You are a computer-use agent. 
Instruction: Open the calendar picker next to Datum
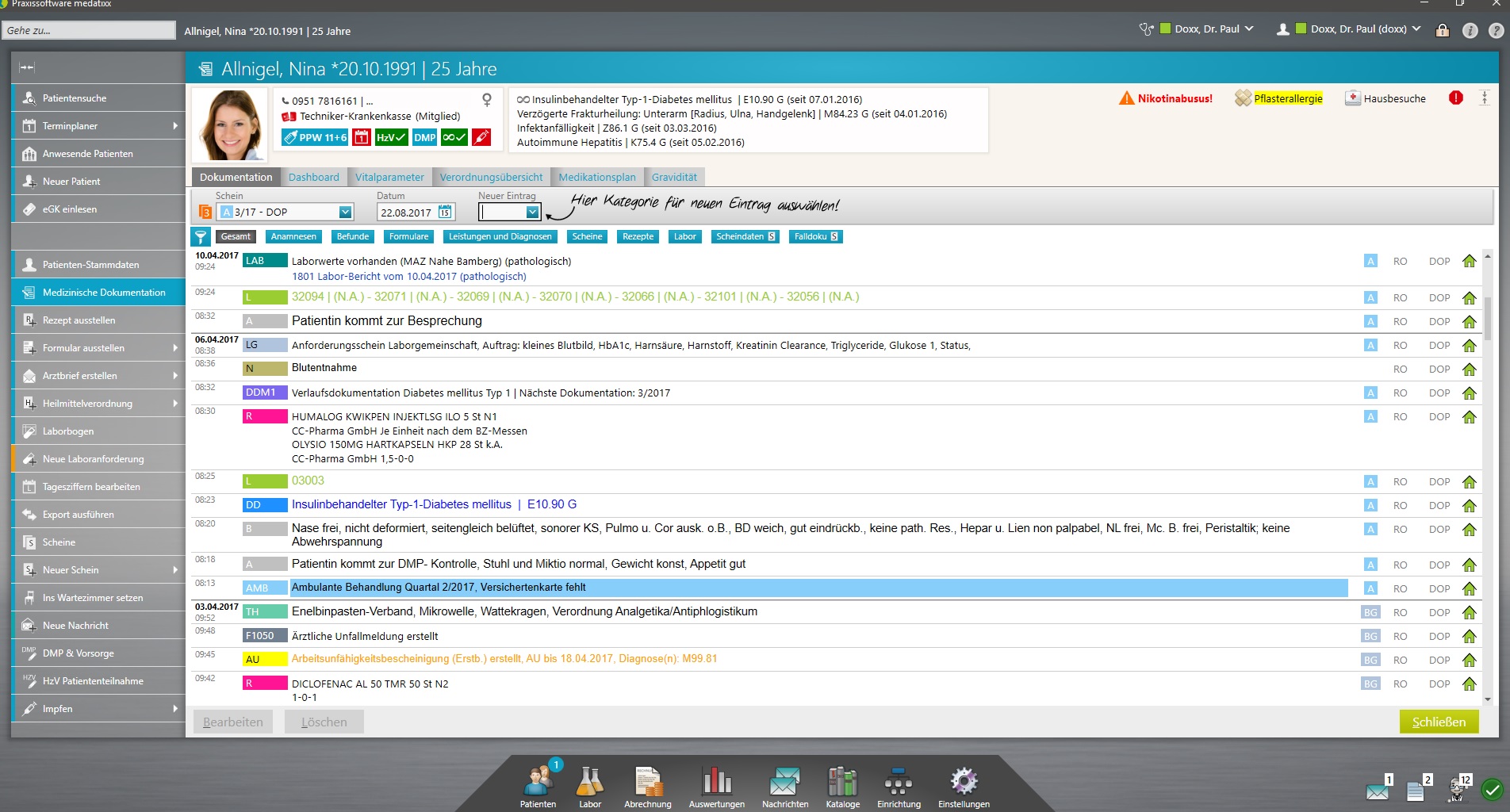[445, 212]
